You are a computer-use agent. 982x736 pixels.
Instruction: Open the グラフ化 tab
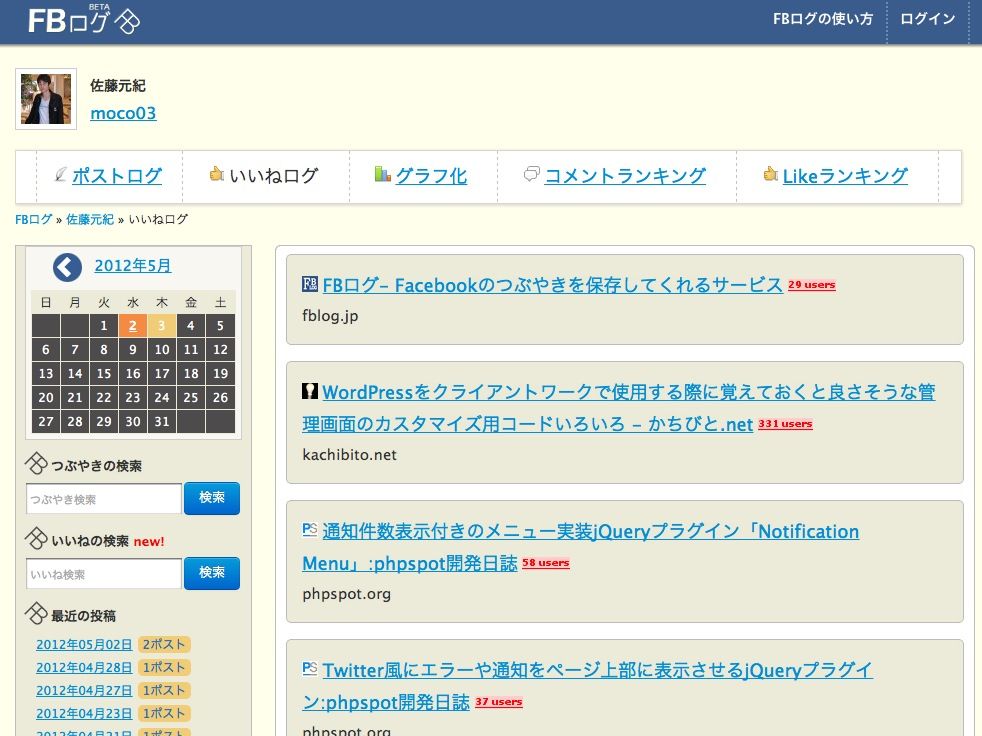431,175
